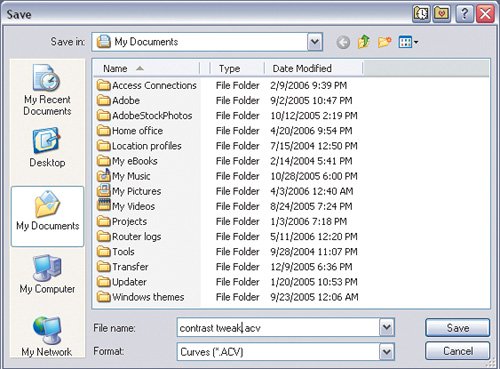
Task: Open My Computer in places bar
Action: [47, 274]
